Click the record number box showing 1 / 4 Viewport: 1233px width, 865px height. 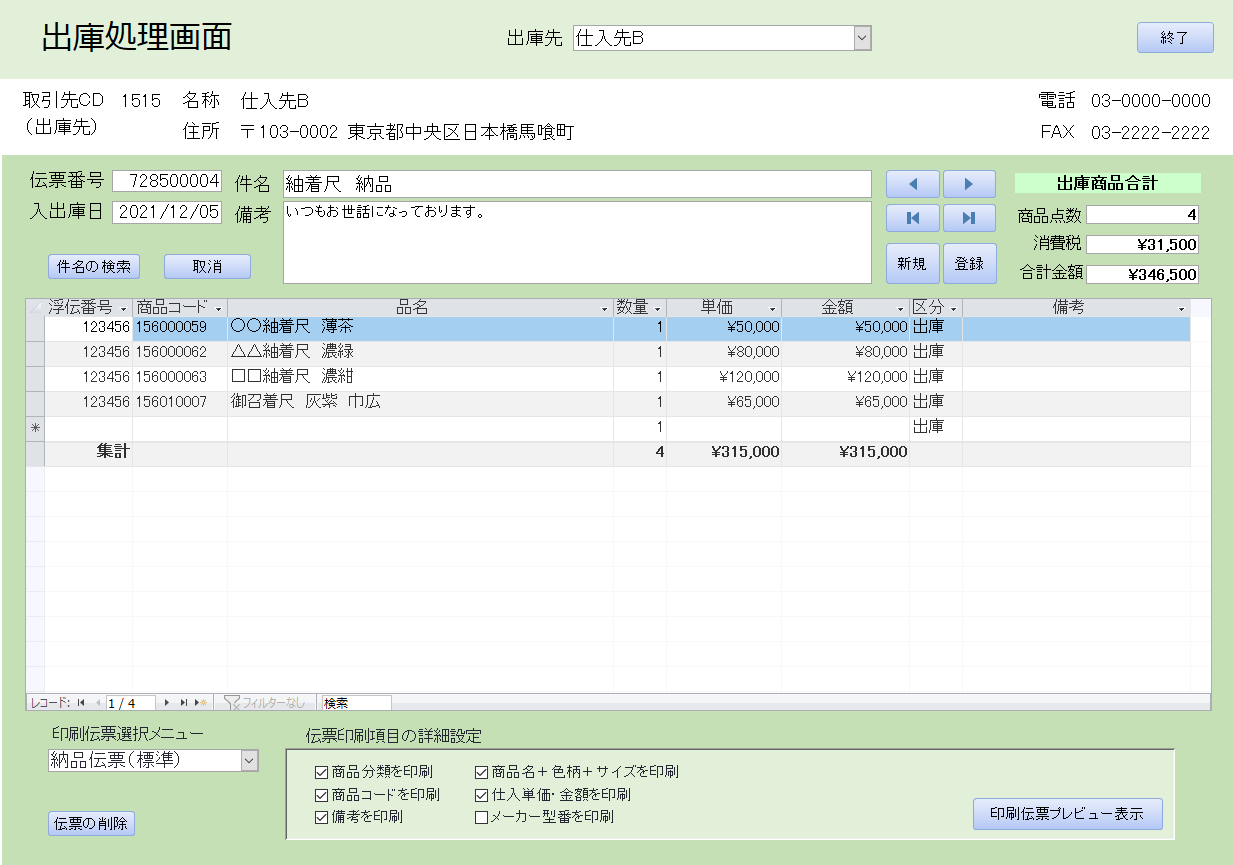[130, 703]
